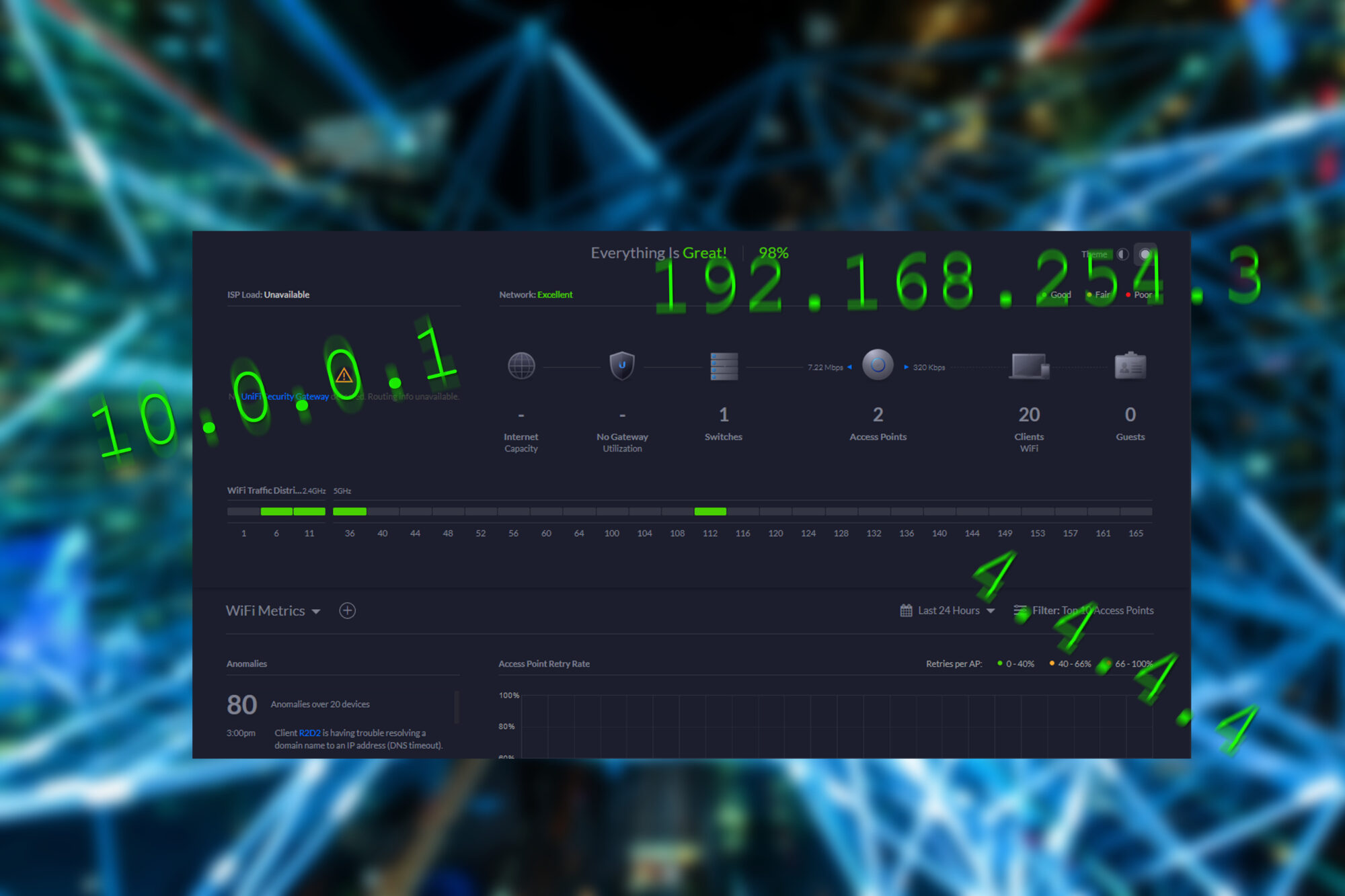
Task: Click the 98% network score
Action: [773, 253]
